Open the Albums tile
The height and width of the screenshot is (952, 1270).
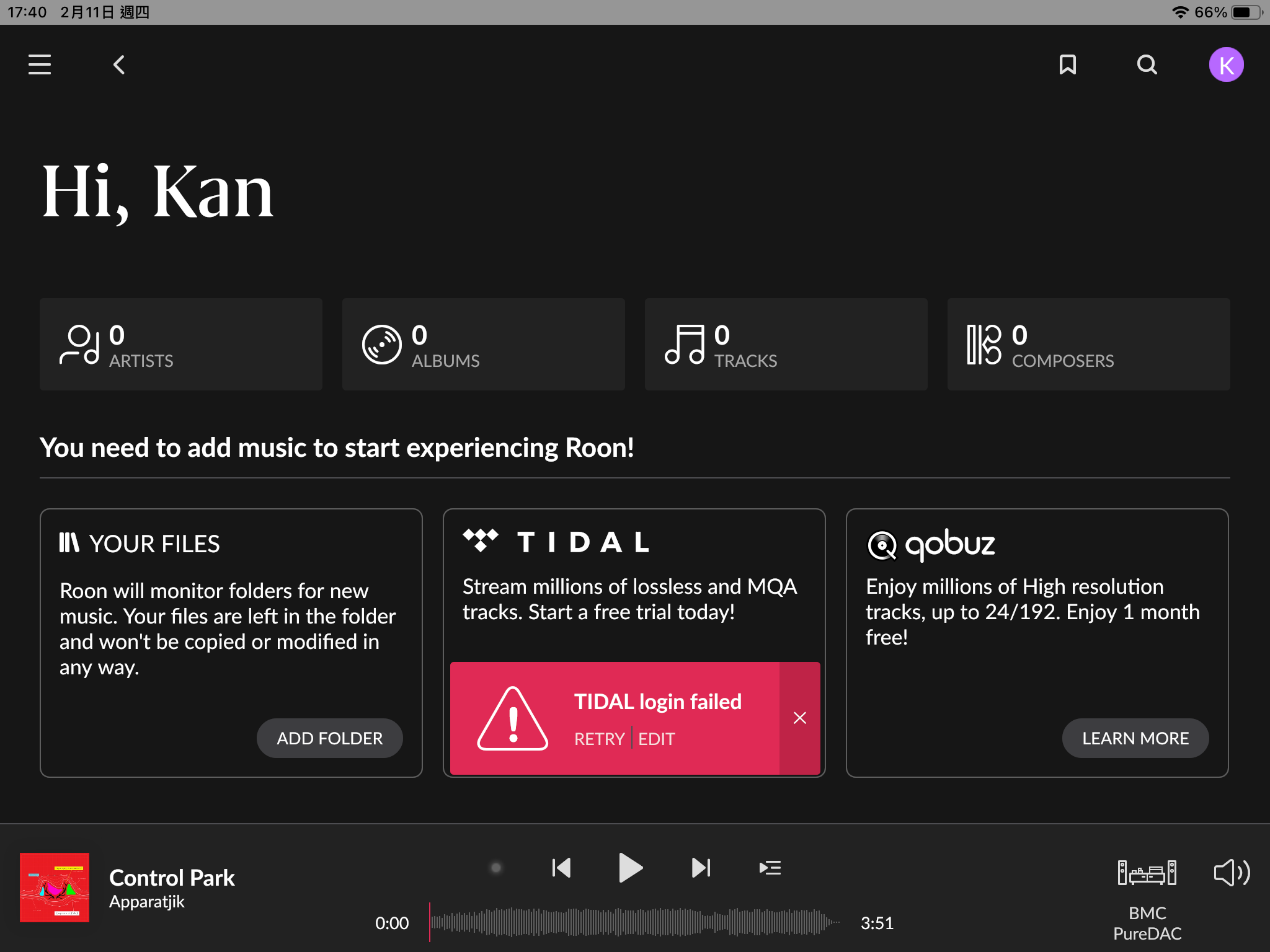point(484,344)
